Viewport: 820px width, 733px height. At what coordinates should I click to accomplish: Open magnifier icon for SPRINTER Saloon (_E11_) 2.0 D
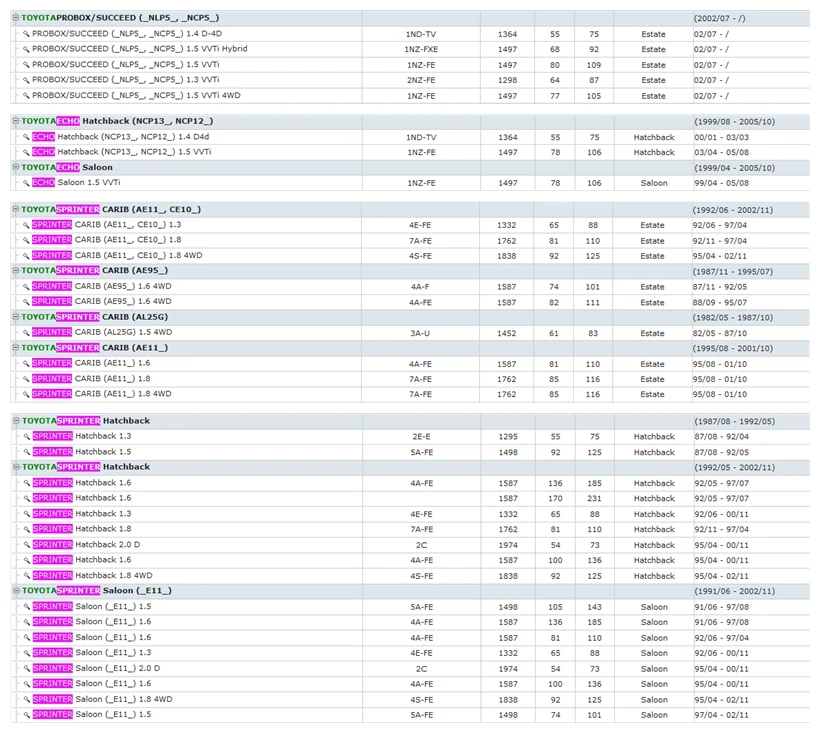tap(26, 668)
